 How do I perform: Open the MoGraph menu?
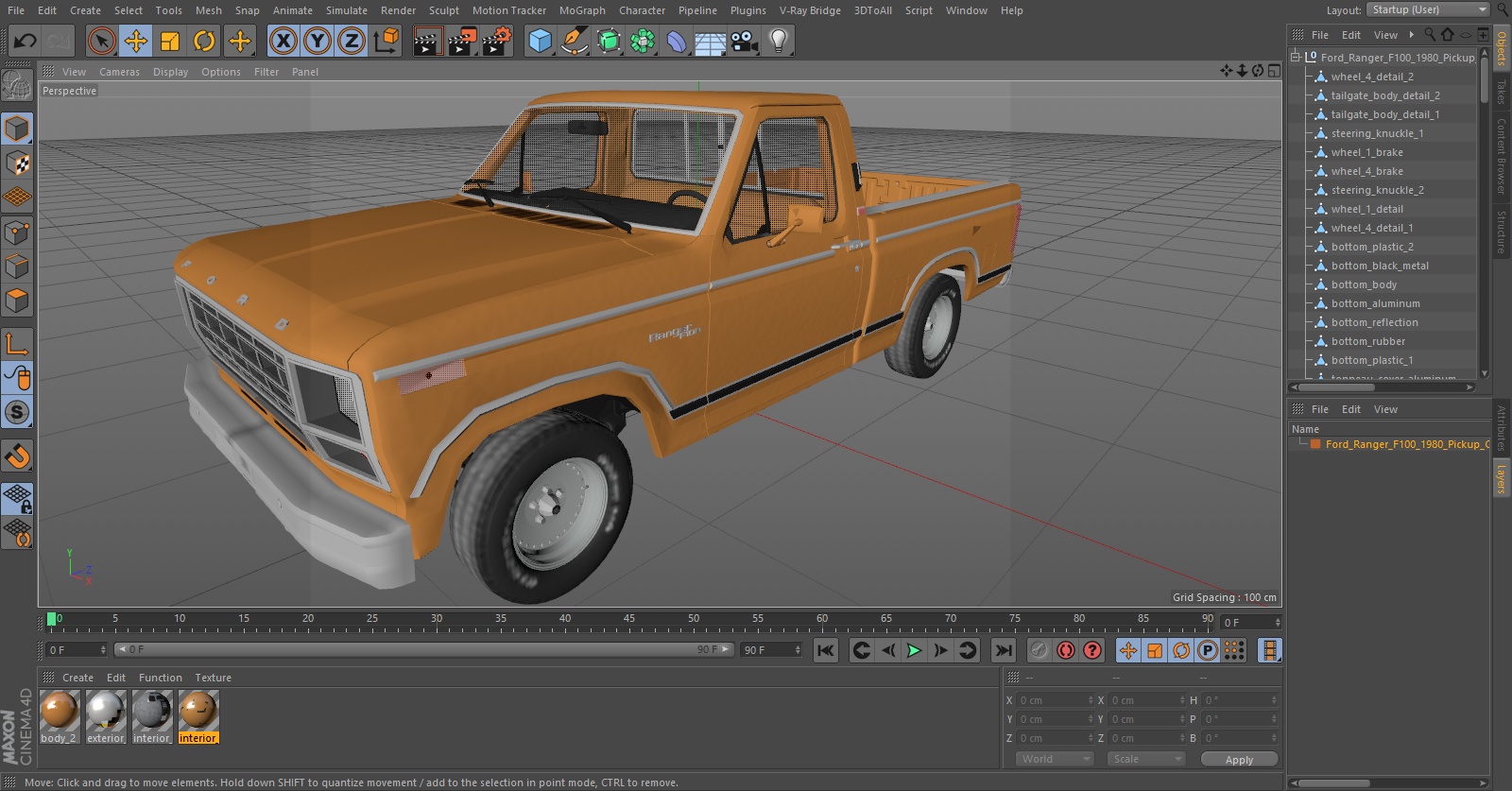(x=582, y=10)
